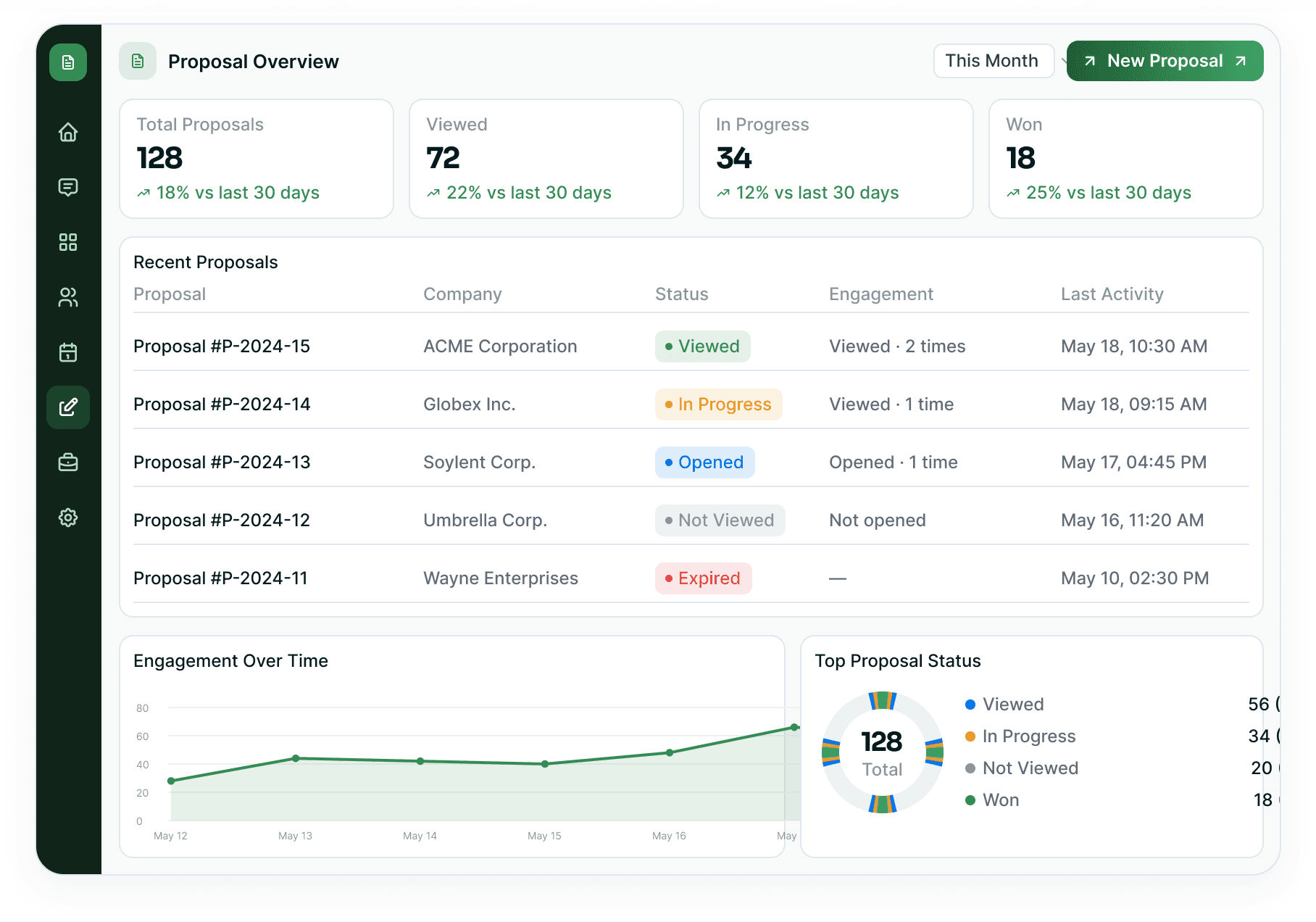Open the Dashboard grid icon in sidebar

coord(68,242)
